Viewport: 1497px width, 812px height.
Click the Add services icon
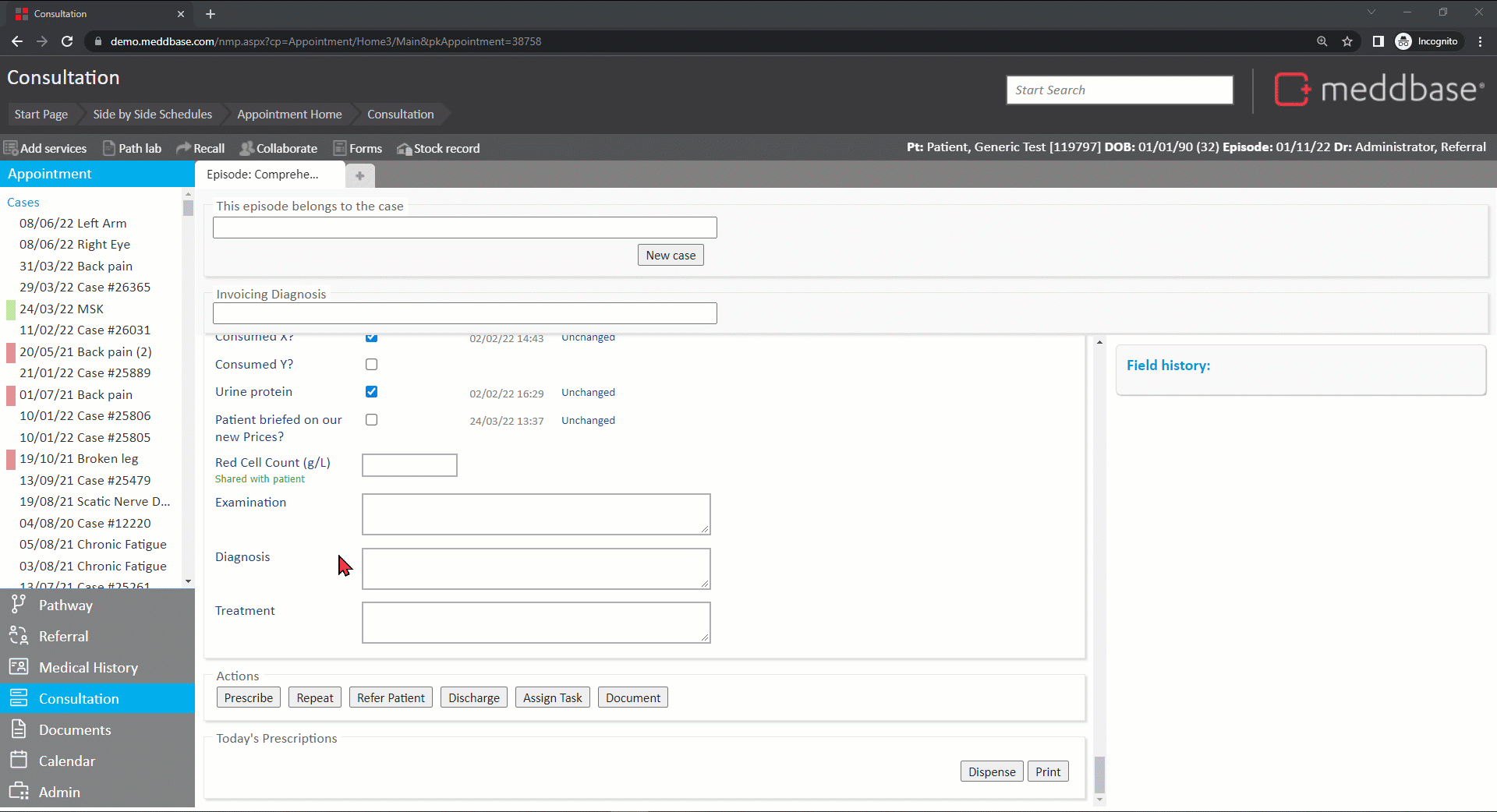point(11,148)
